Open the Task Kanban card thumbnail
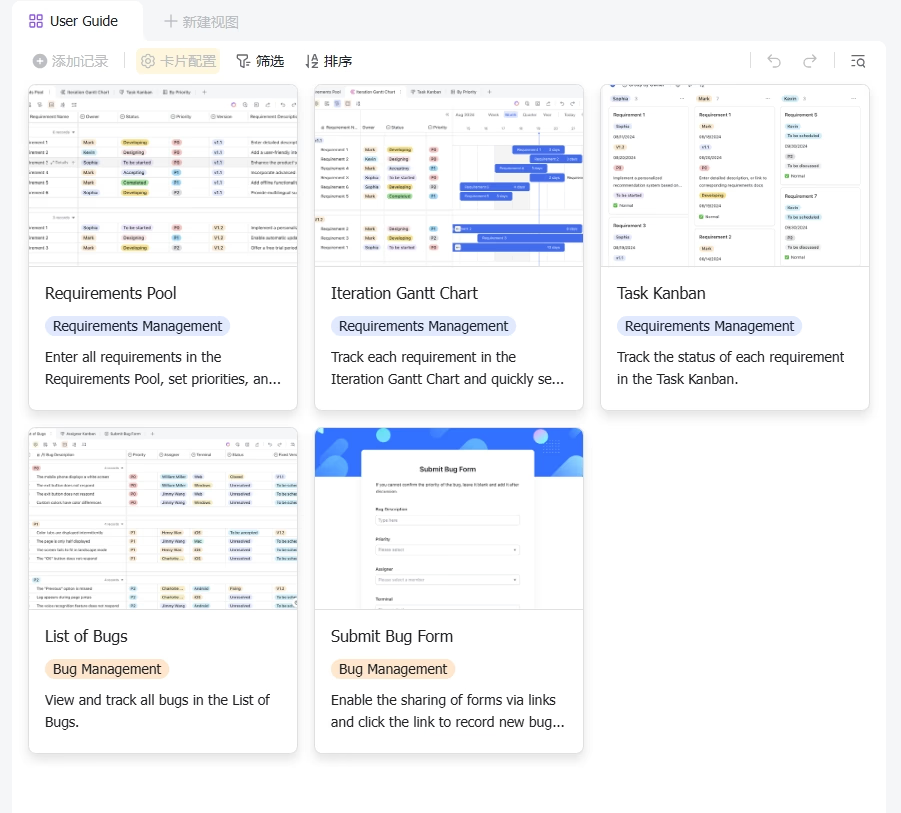This screenshot has height=813, width=901. (735, 176)
